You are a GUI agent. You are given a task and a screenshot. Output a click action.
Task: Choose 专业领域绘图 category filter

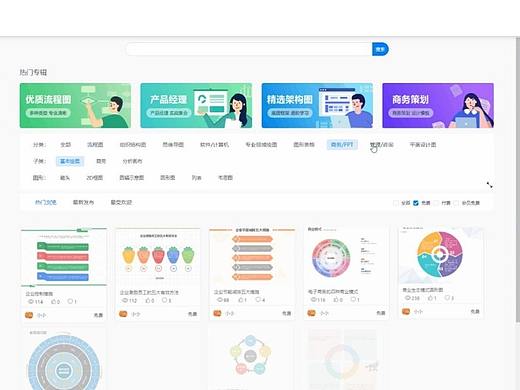tap(261, 145)
